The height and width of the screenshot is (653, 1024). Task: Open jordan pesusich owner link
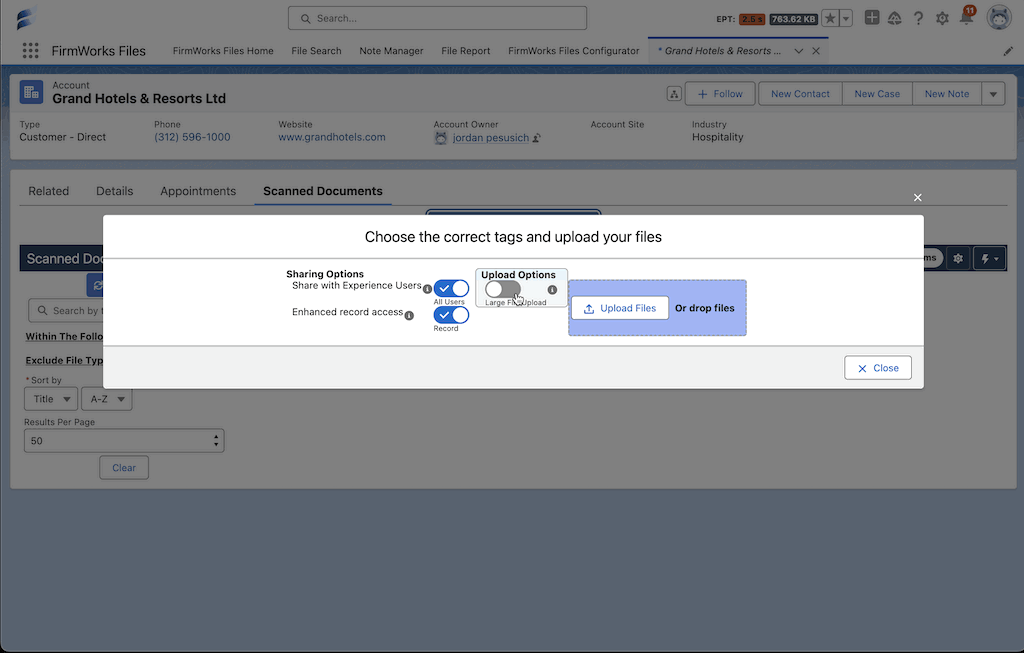pos(490,138)
